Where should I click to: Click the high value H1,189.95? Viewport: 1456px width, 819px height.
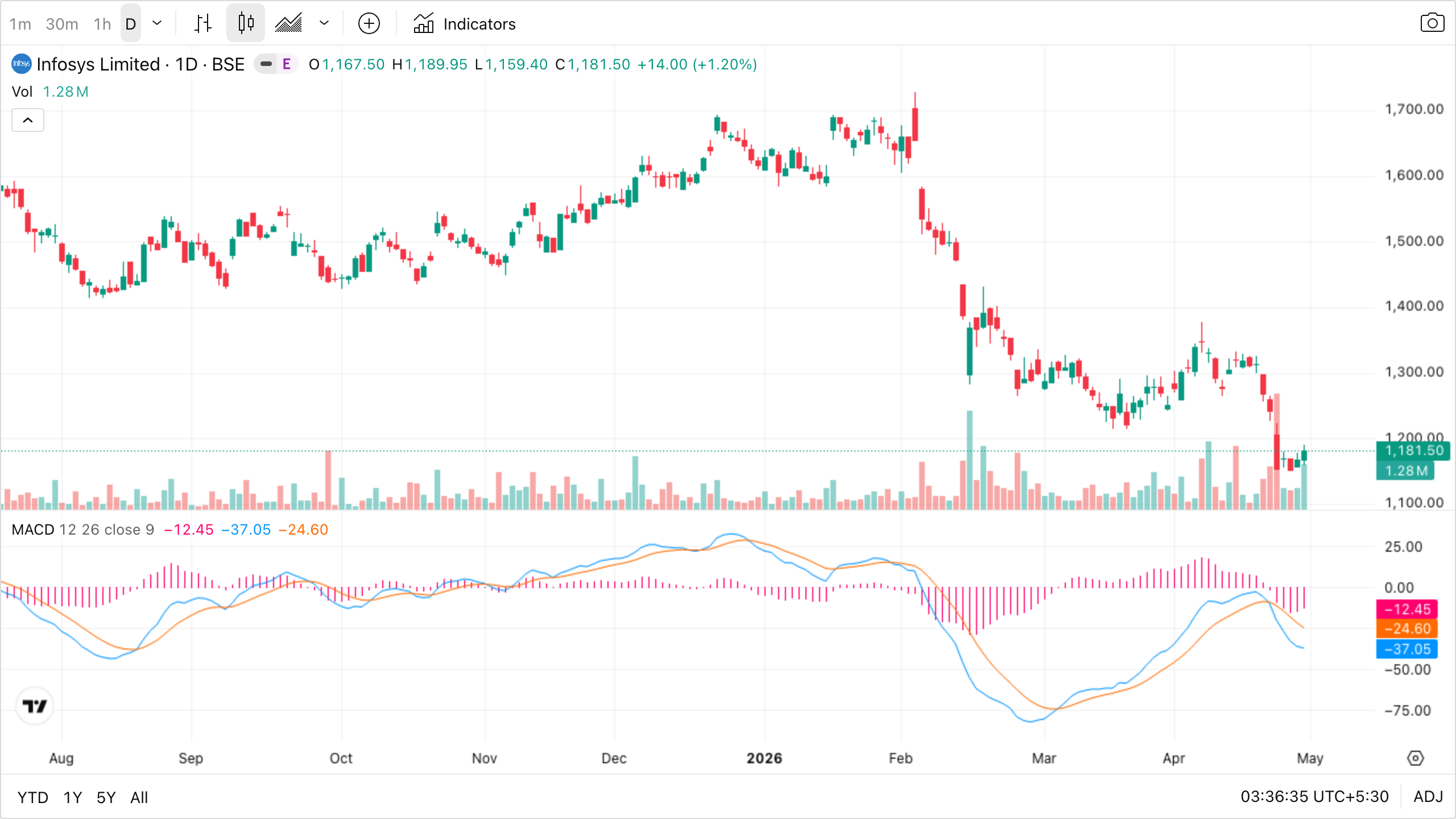coord(430,64)
